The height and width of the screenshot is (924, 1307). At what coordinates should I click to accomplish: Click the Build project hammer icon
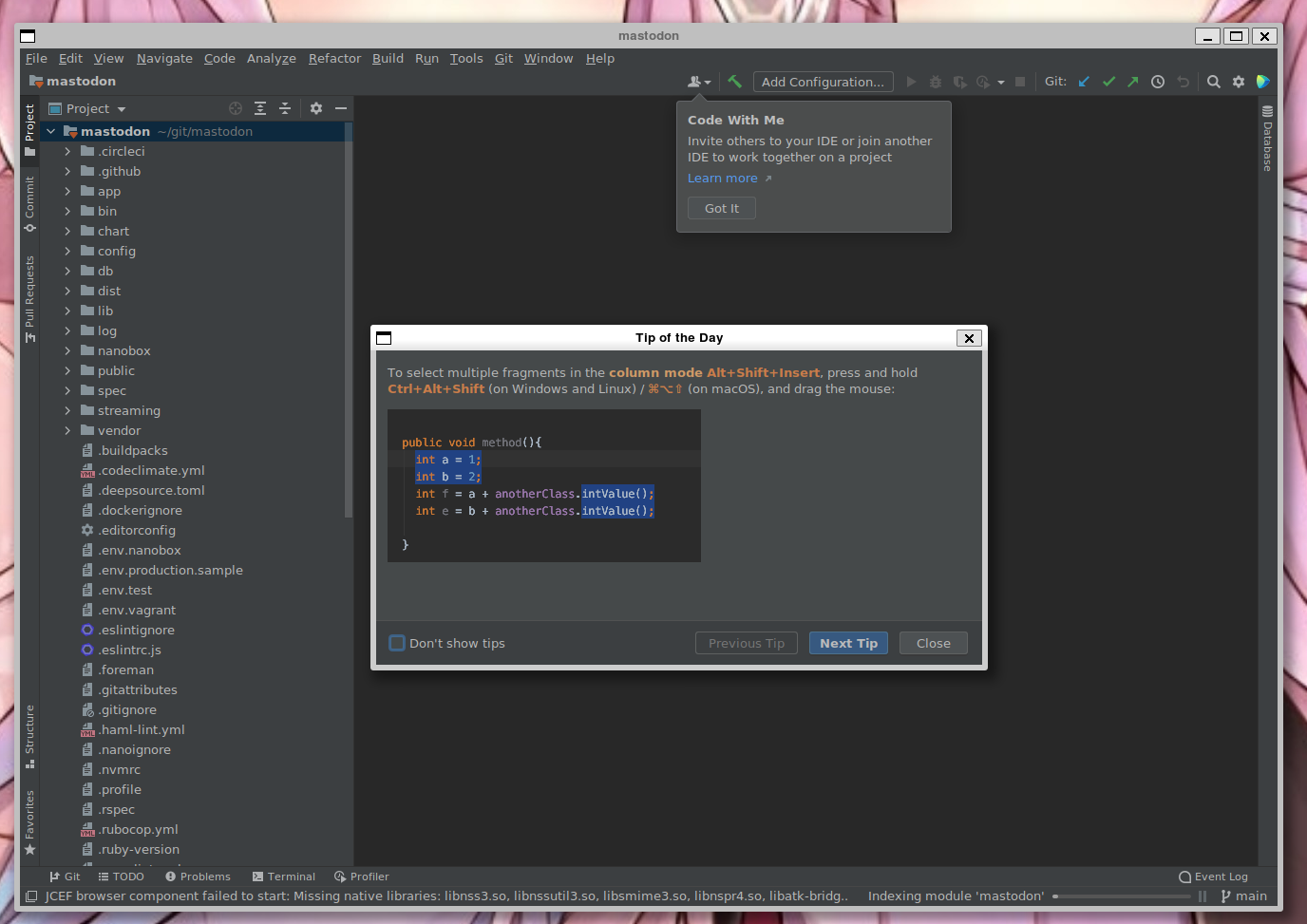click(734, 82)
